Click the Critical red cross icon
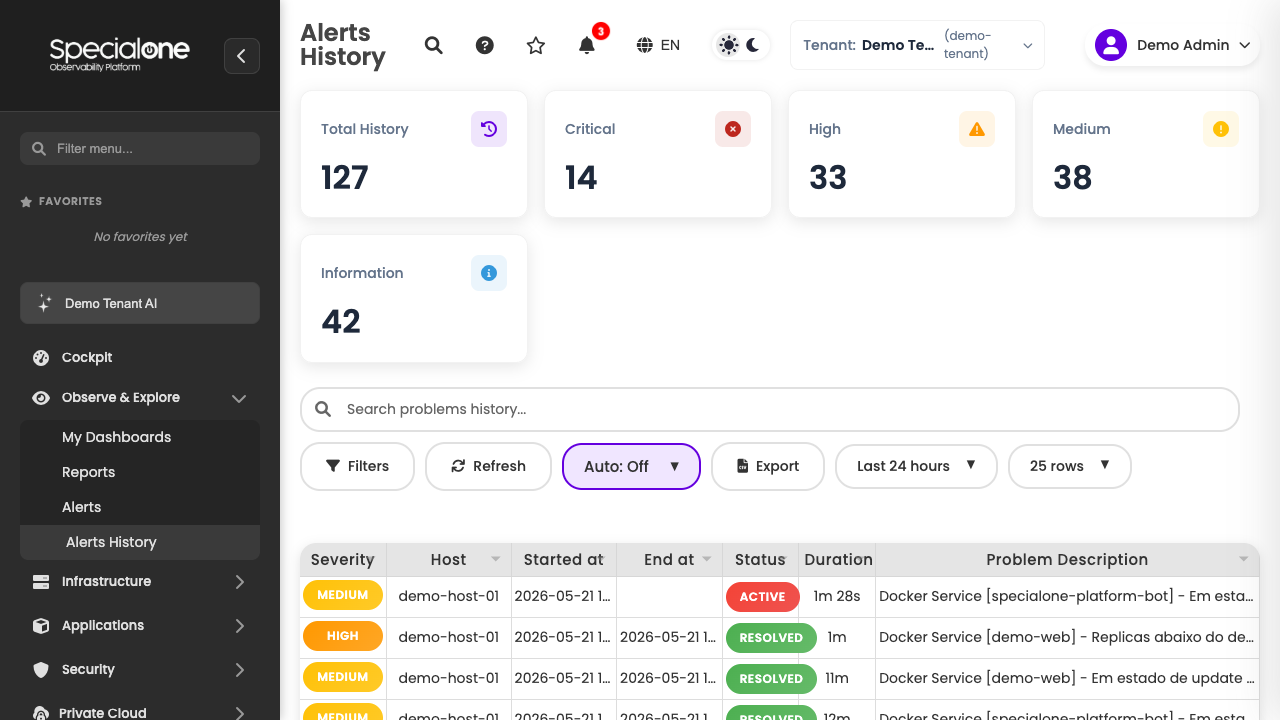This screenshot has height=720, width=1280. pos(733,129)
